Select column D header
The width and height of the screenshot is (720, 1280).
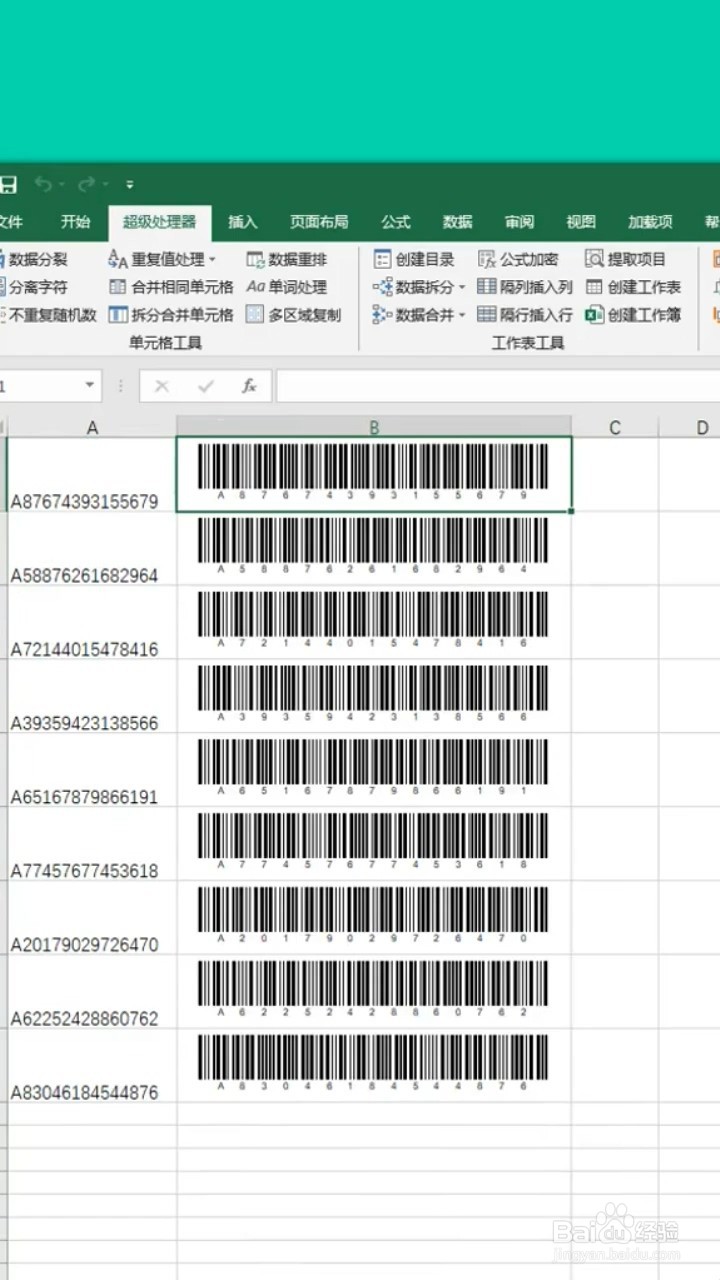coord(690,427)
